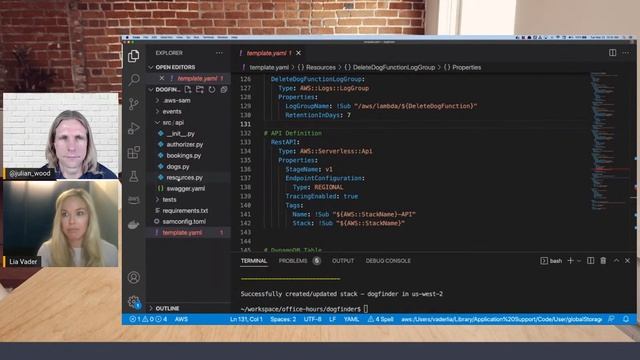Click the 4 Spell status bar item
This screenshot has height=360, width=640.
tap(380, 319)
